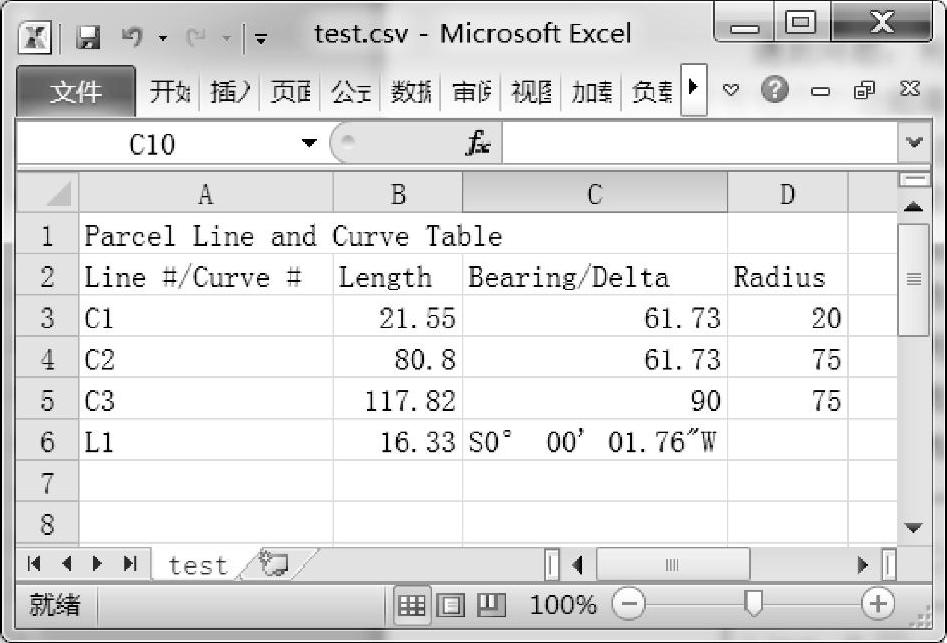
Task: Minimize the workbook window inside the ribbon
Action: (x=820, y=91)
